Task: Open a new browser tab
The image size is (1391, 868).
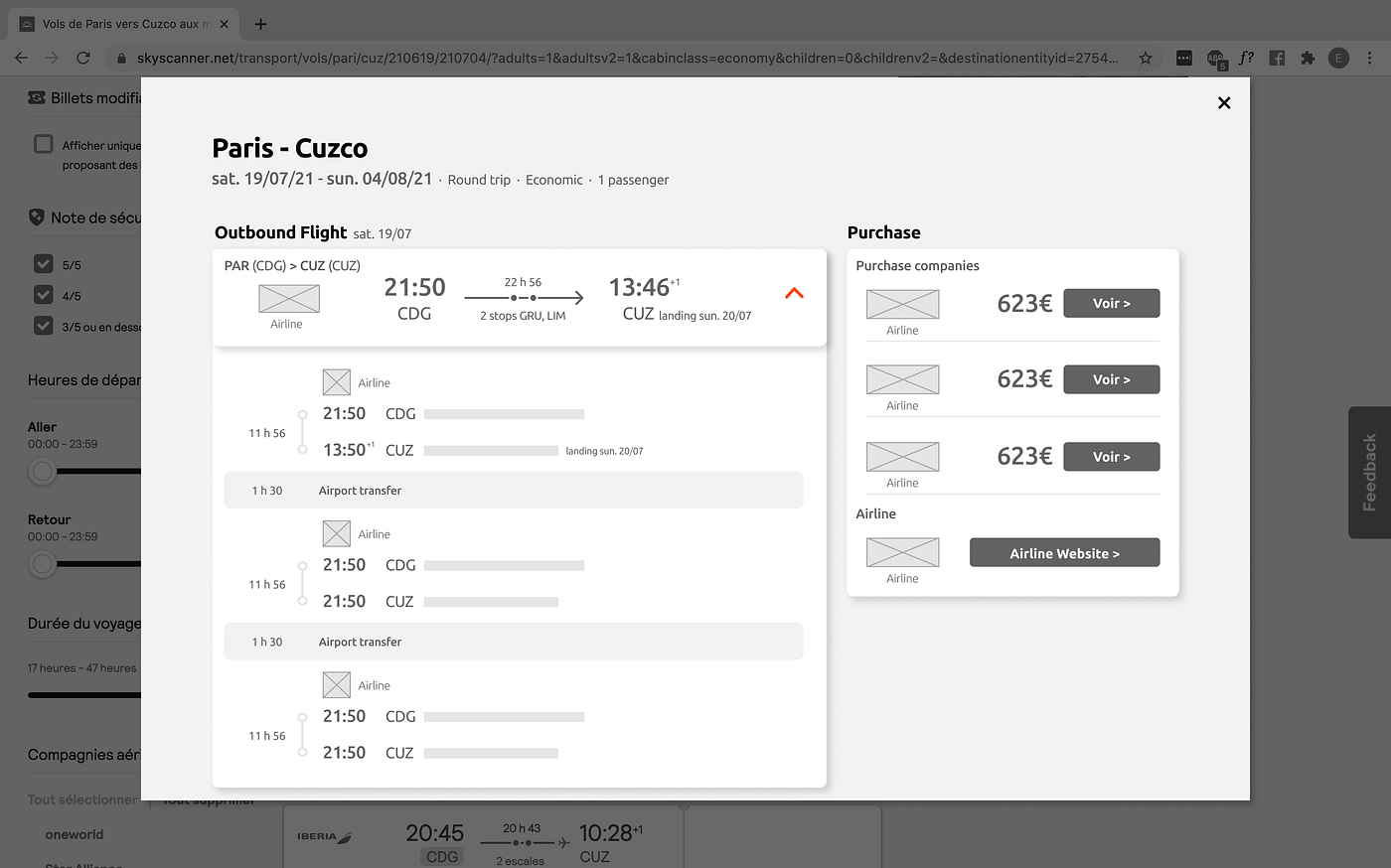Action: [260, 24]
